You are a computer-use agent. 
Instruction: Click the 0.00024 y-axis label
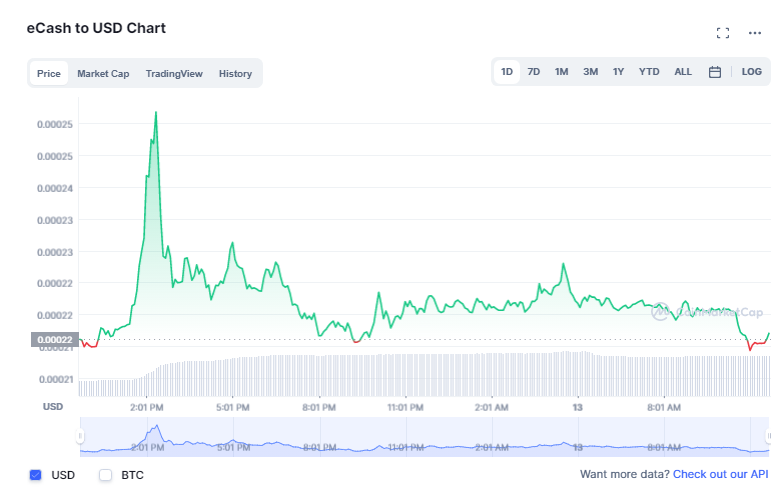coord(54,188)
